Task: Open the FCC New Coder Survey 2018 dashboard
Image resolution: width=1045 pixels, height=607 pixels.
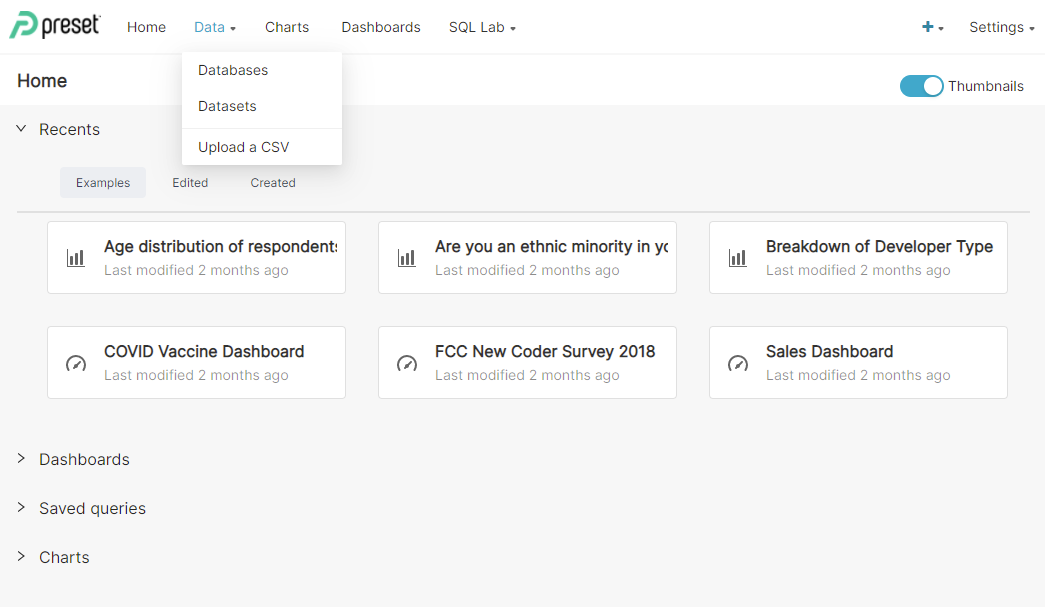Action: point(546,351)
